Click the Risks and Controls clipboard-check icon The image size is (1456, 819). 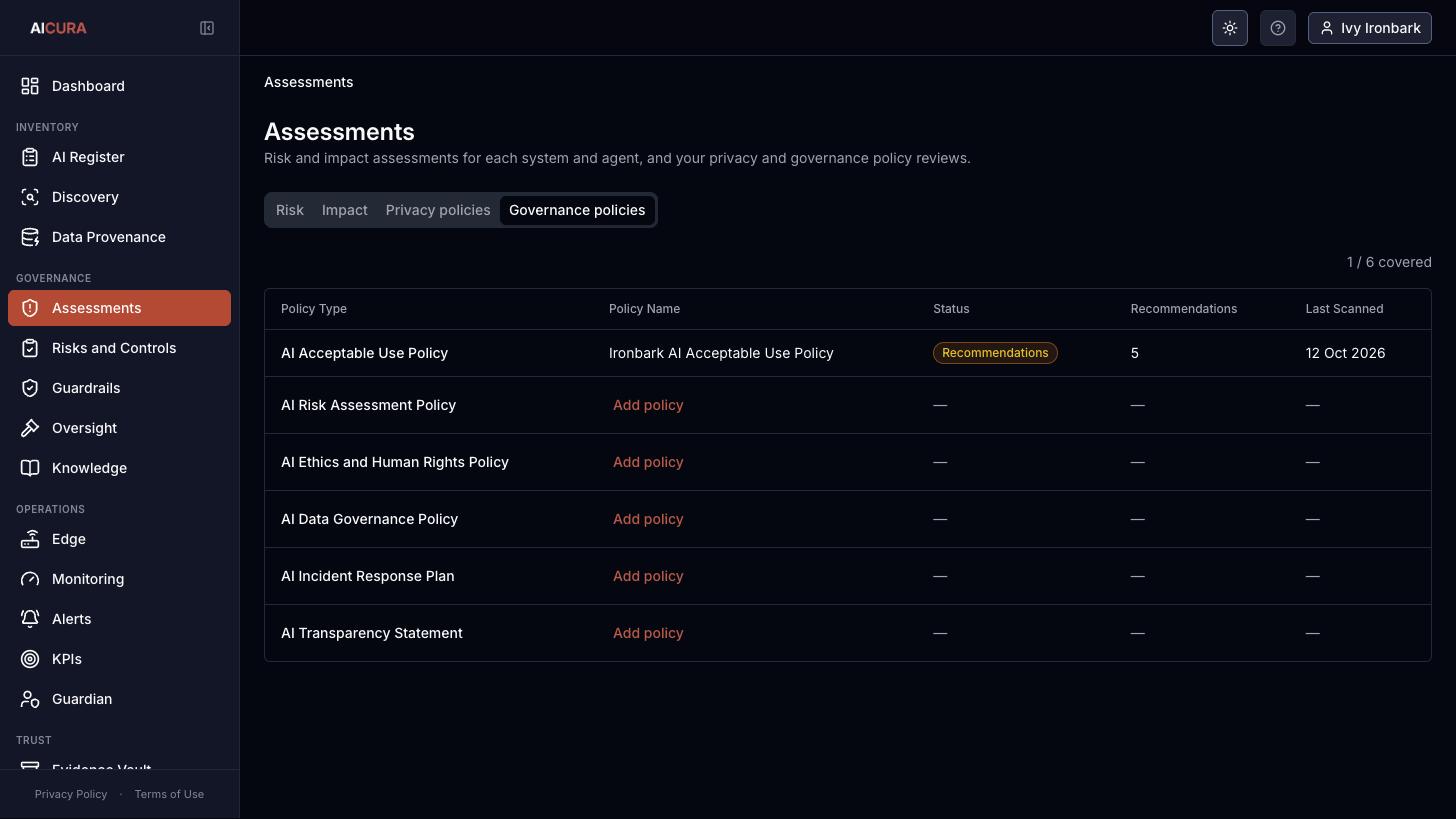pos(30,348)
